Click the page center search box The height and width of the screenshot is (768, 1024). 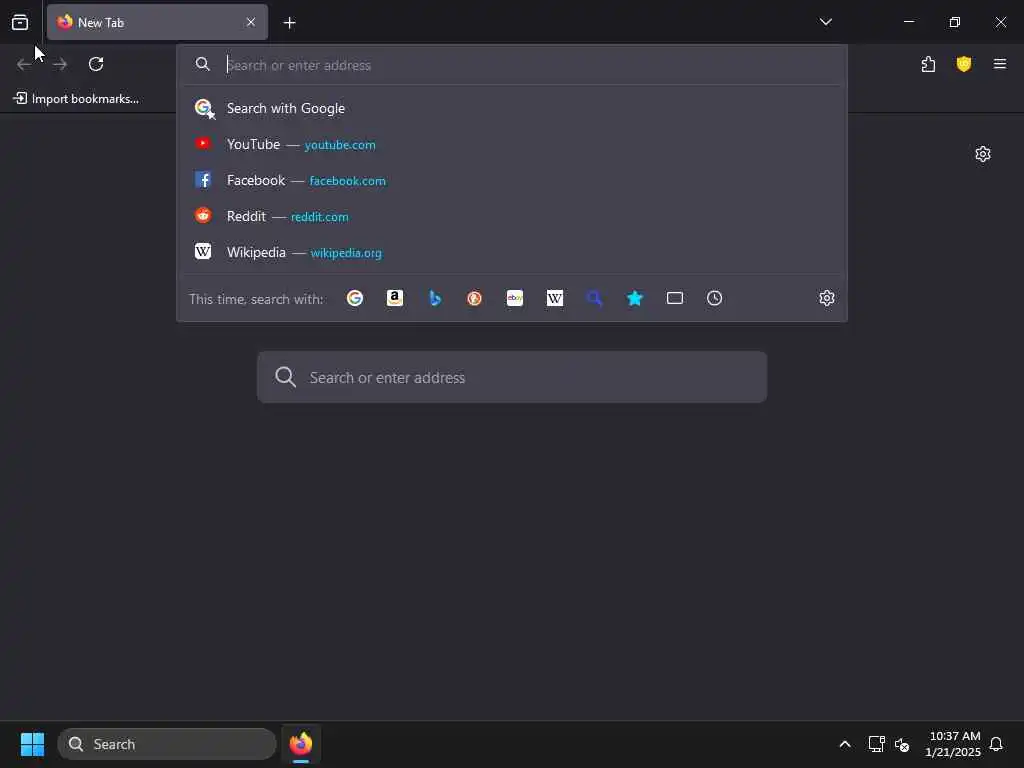[512, 377]
